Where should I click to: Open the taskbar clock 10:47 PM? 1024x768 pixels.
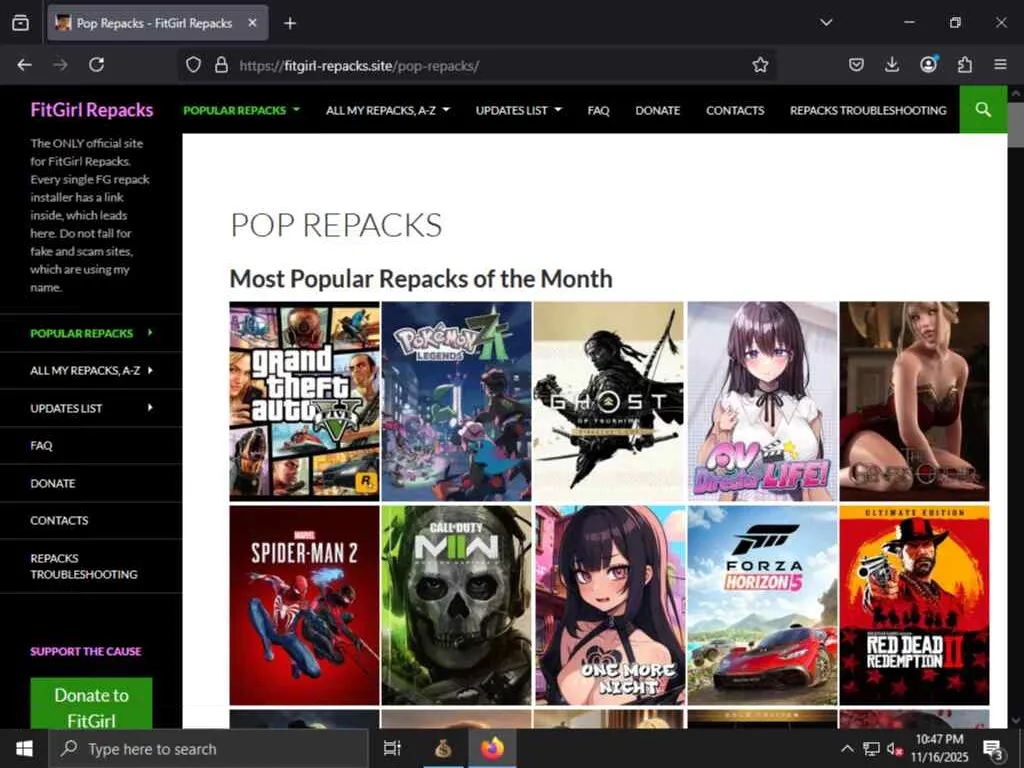[x=939, y=748]
